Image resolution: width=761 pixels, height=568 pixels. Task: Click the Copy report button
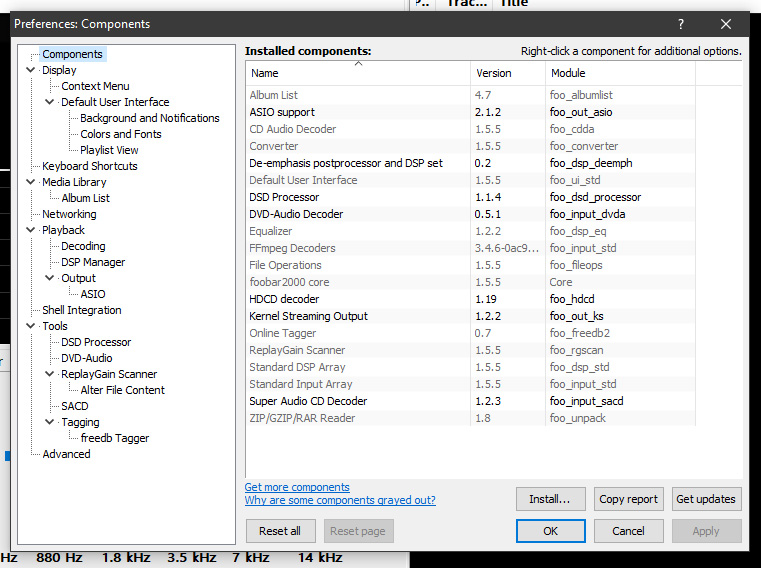pos(629,499)
